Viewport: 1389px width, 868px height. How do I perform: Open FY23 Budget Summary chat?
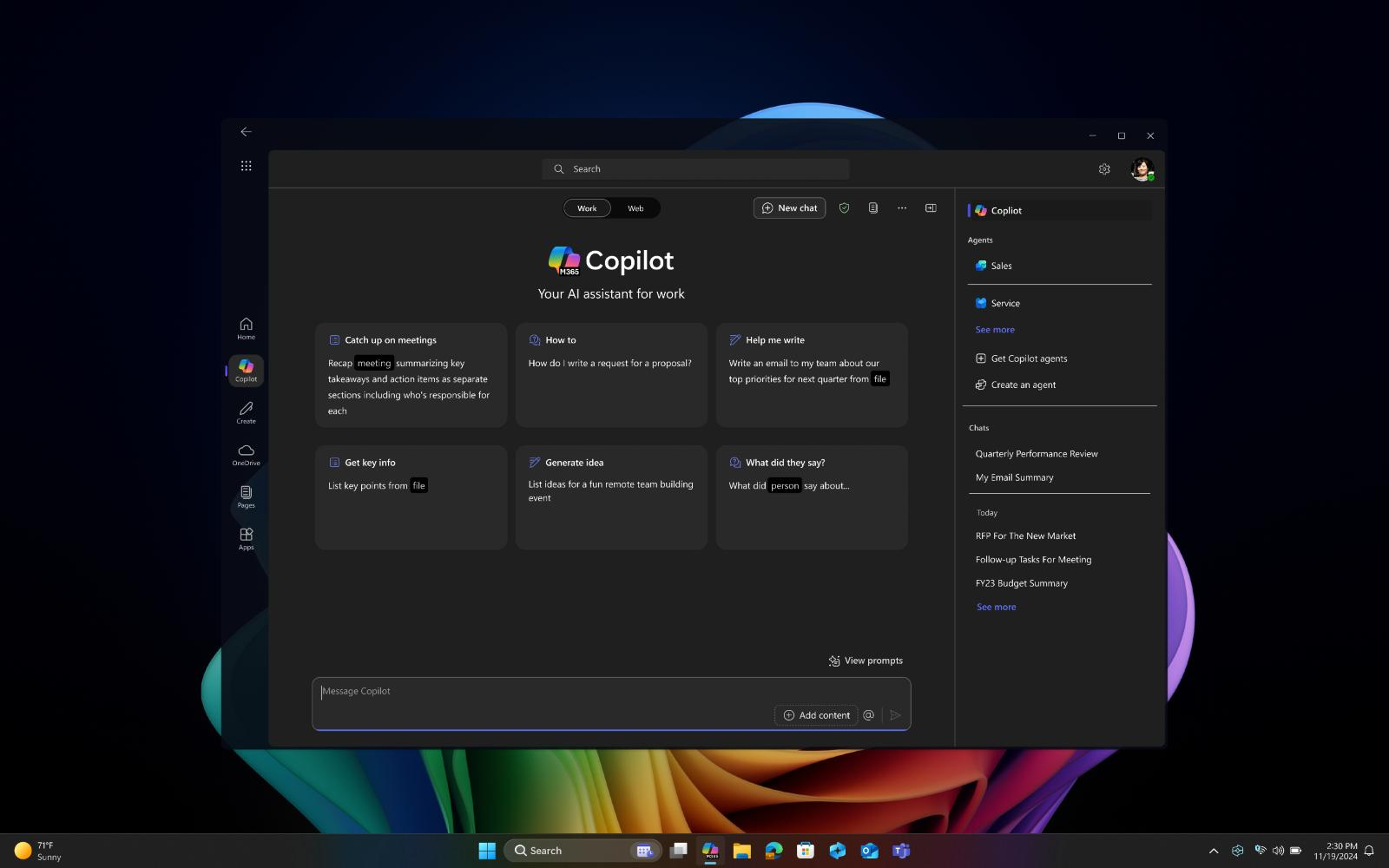click(x=1021, y=583)
